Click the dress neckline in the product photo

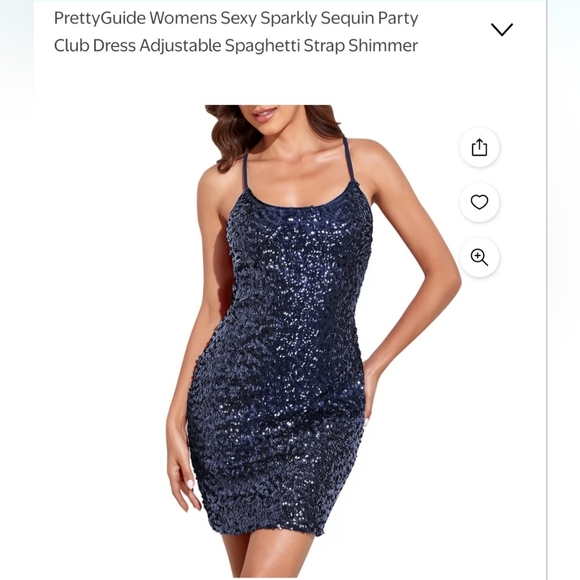tap(300, 200)
